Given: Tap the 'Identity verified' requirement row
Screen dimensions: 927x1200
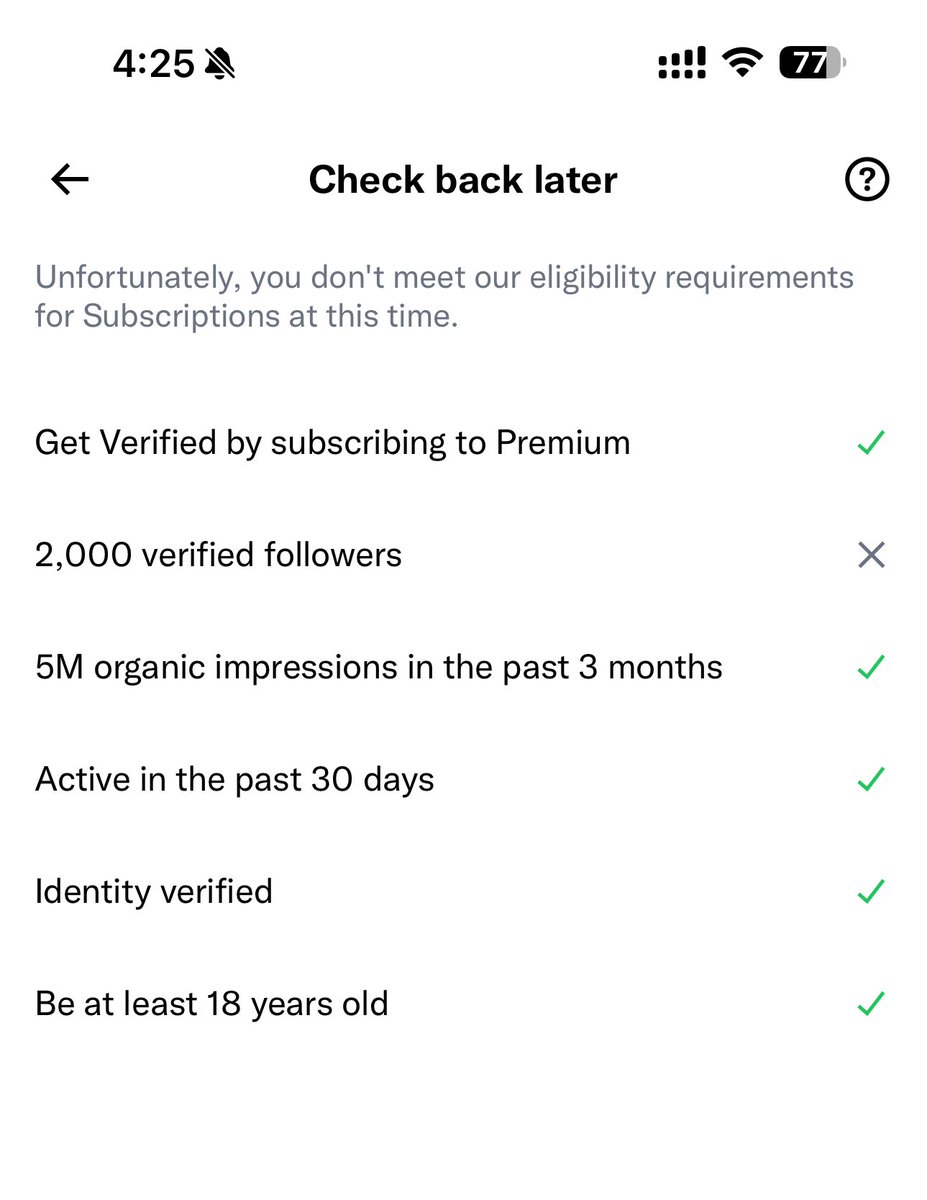Looking at the screenshot, I should click(x=153, y=891).
